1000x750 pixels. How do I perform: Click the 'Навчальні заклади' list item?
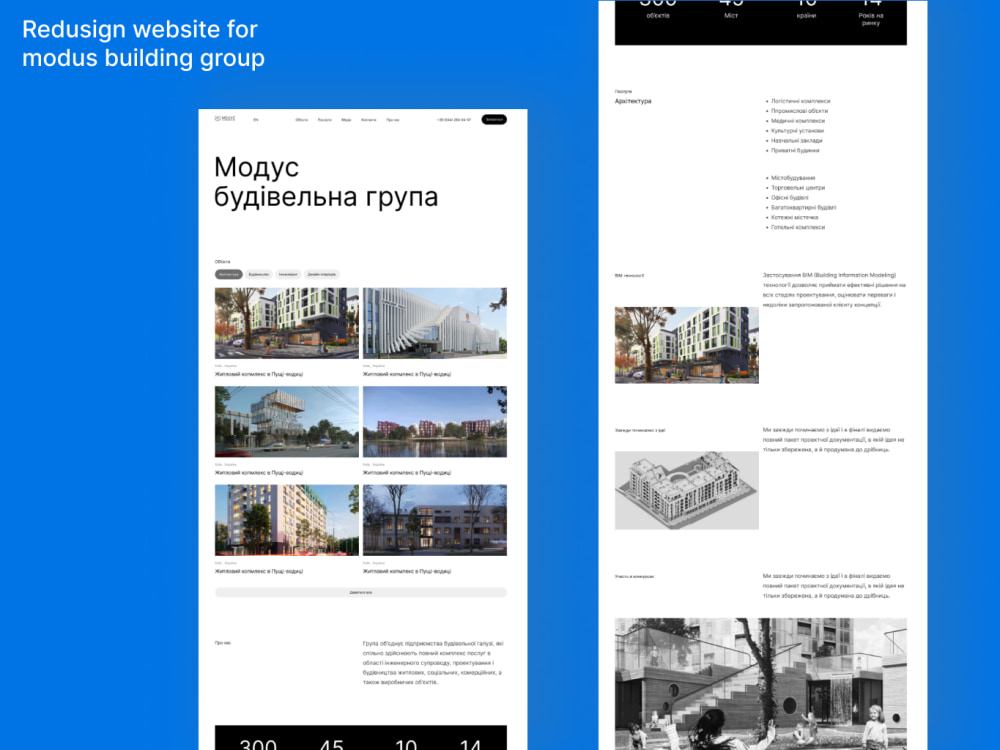pos(796,140)
